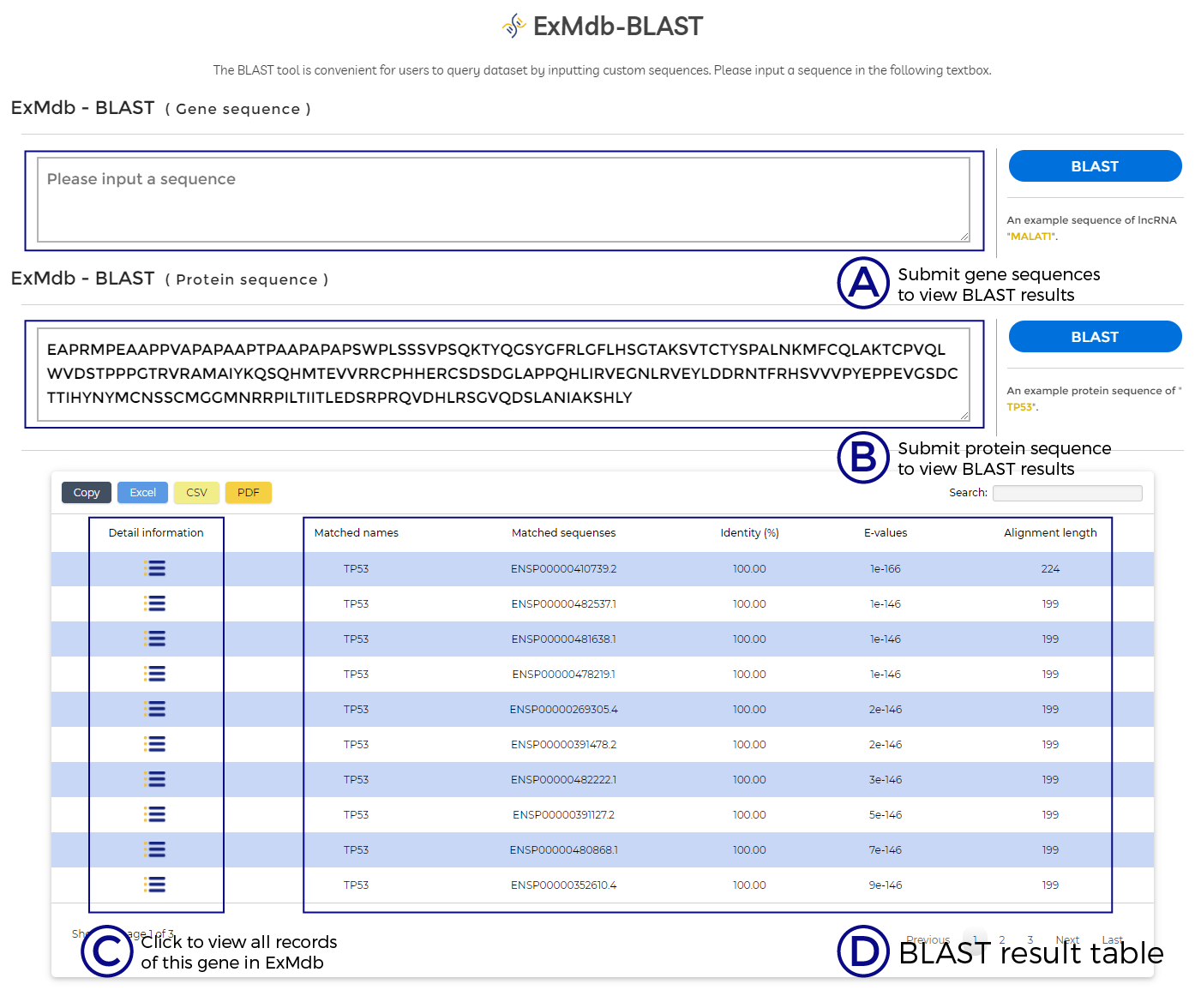Go to results page 3
This screenshot has width=1201, height=1008.
[1030, 939]
